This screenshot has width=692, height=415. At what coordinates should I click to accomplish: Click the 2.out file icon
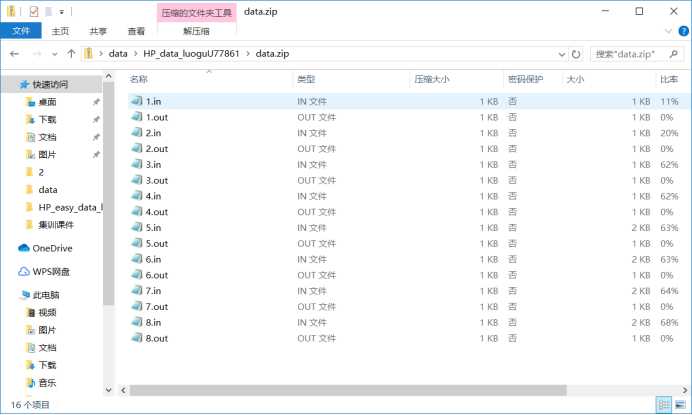click(137, 148)
